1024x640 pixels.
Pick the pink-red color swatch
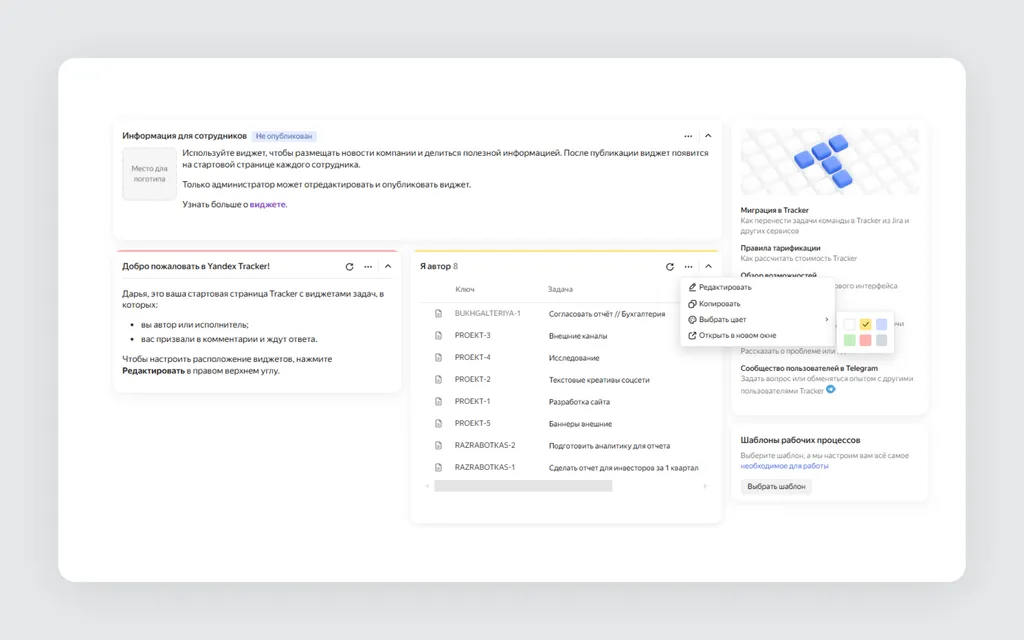pyautogui.click(x=865, y=340)
